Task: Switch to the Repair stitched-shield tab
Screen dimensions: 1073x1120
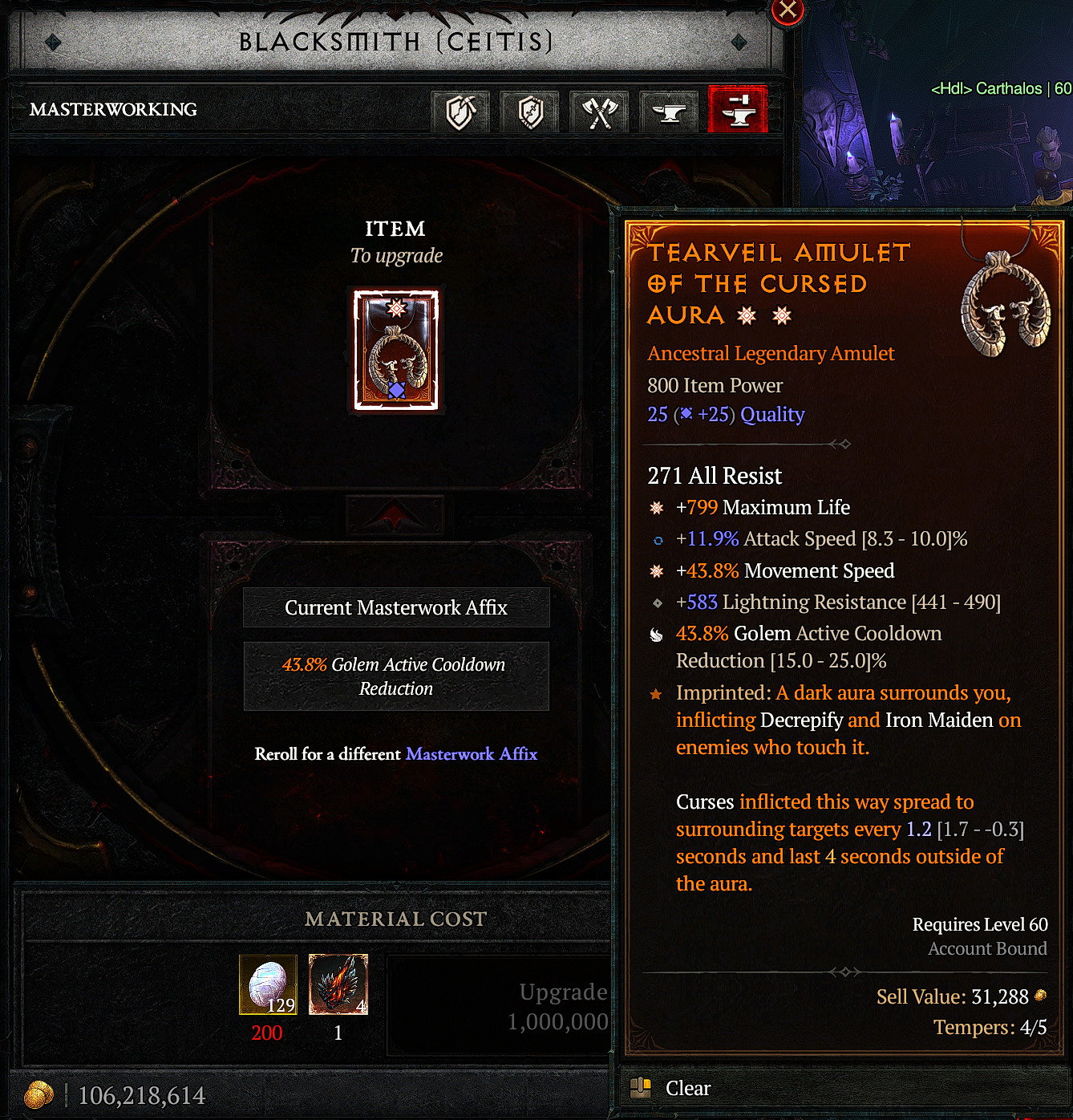Action: 530,112
